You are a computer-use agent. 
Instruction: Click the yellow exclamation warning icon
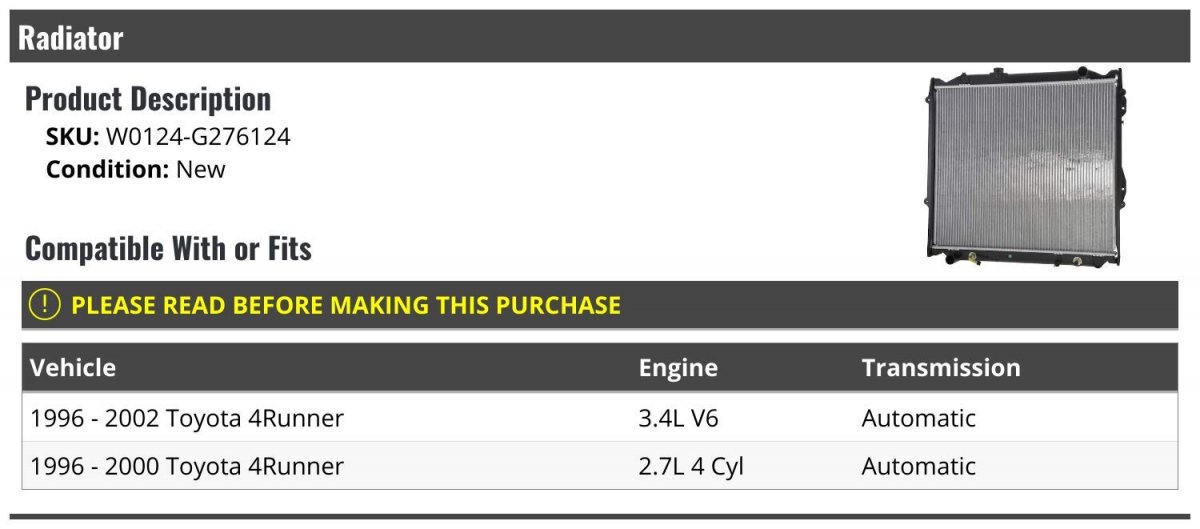tap(45, 305)
